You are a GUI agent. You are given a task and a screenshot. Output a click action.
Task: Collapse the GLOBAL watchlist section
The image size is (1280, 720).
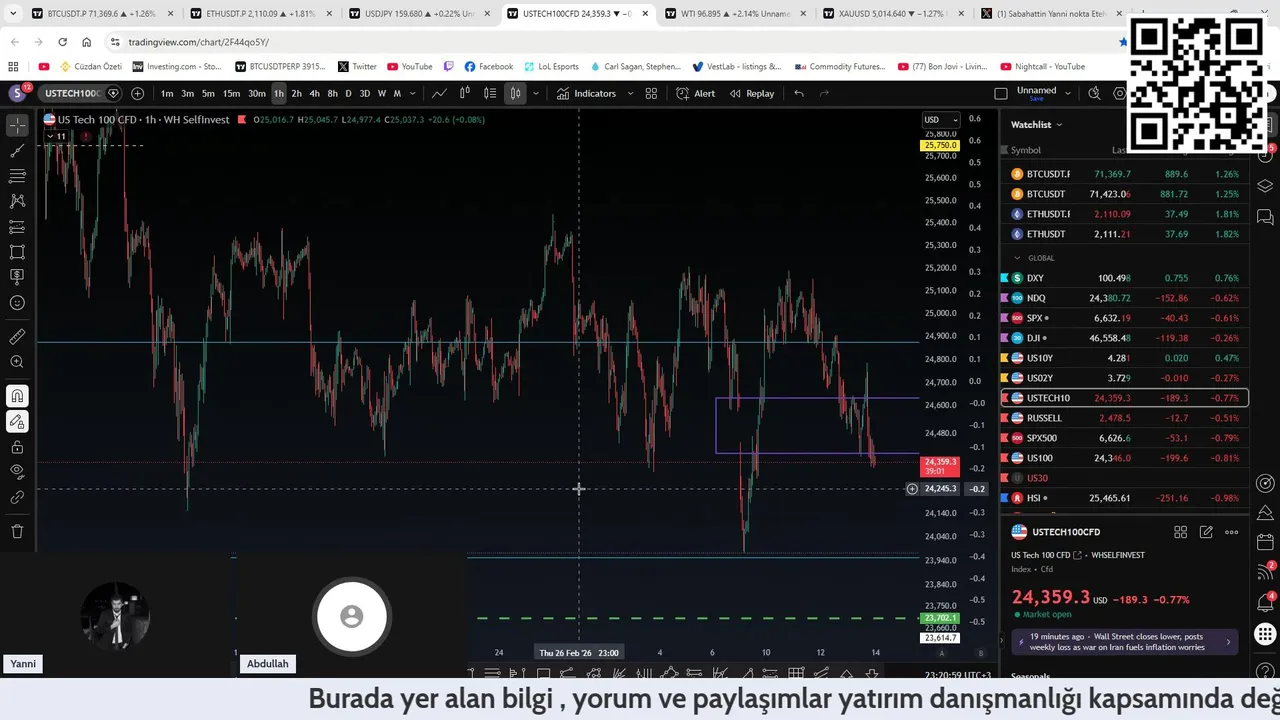tap(1018, 258)
